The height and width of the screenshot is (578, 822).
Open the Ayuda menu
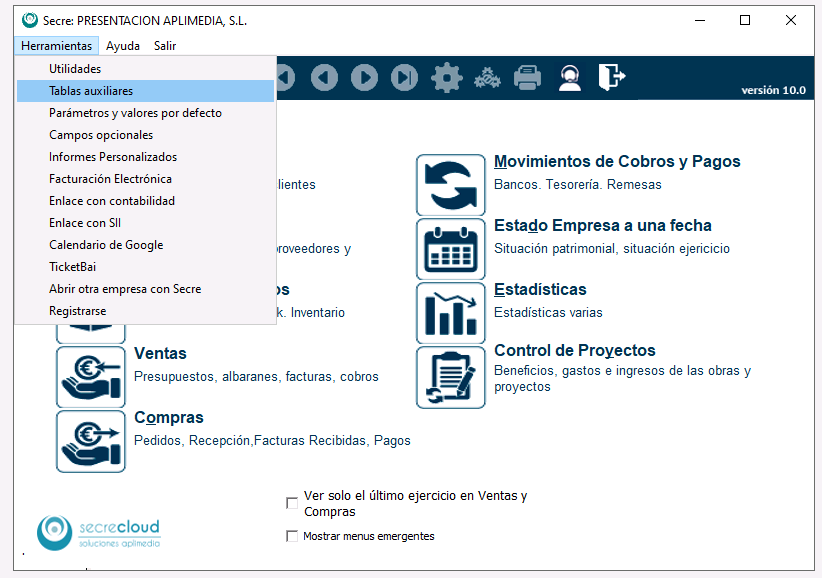point(123,45)
